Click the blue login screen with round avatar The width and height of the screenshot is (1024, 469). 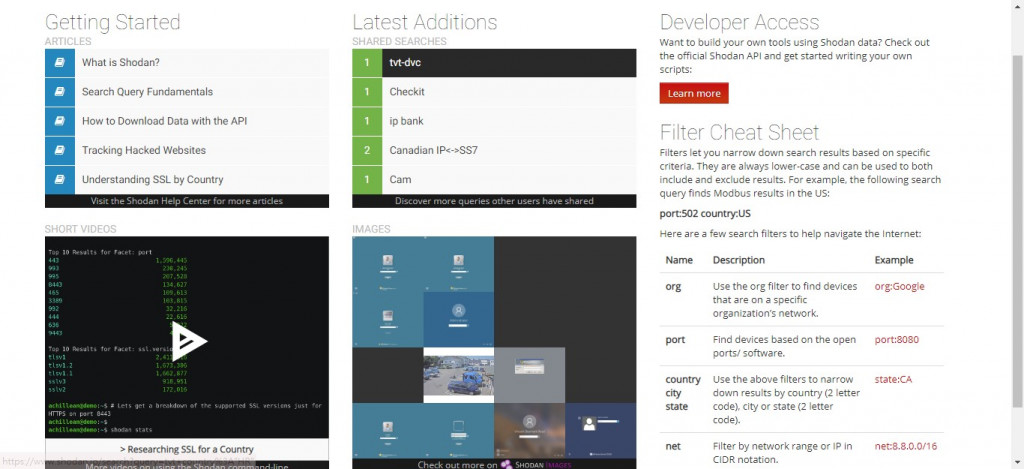[x=458, y=319]
